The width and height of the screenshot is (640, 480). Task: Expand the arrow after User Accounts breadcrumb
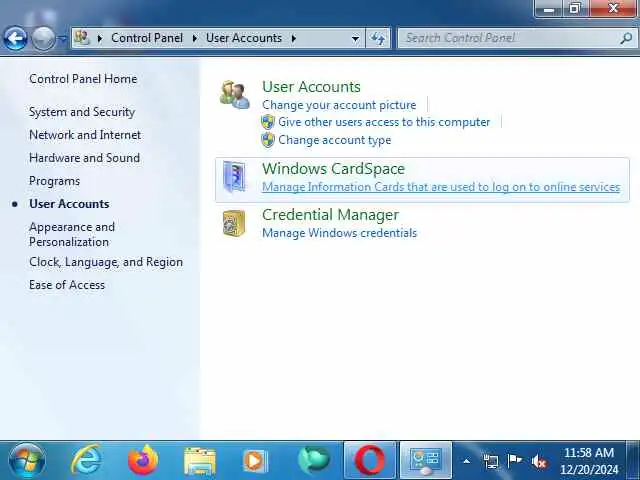click(x=294, y=38)
